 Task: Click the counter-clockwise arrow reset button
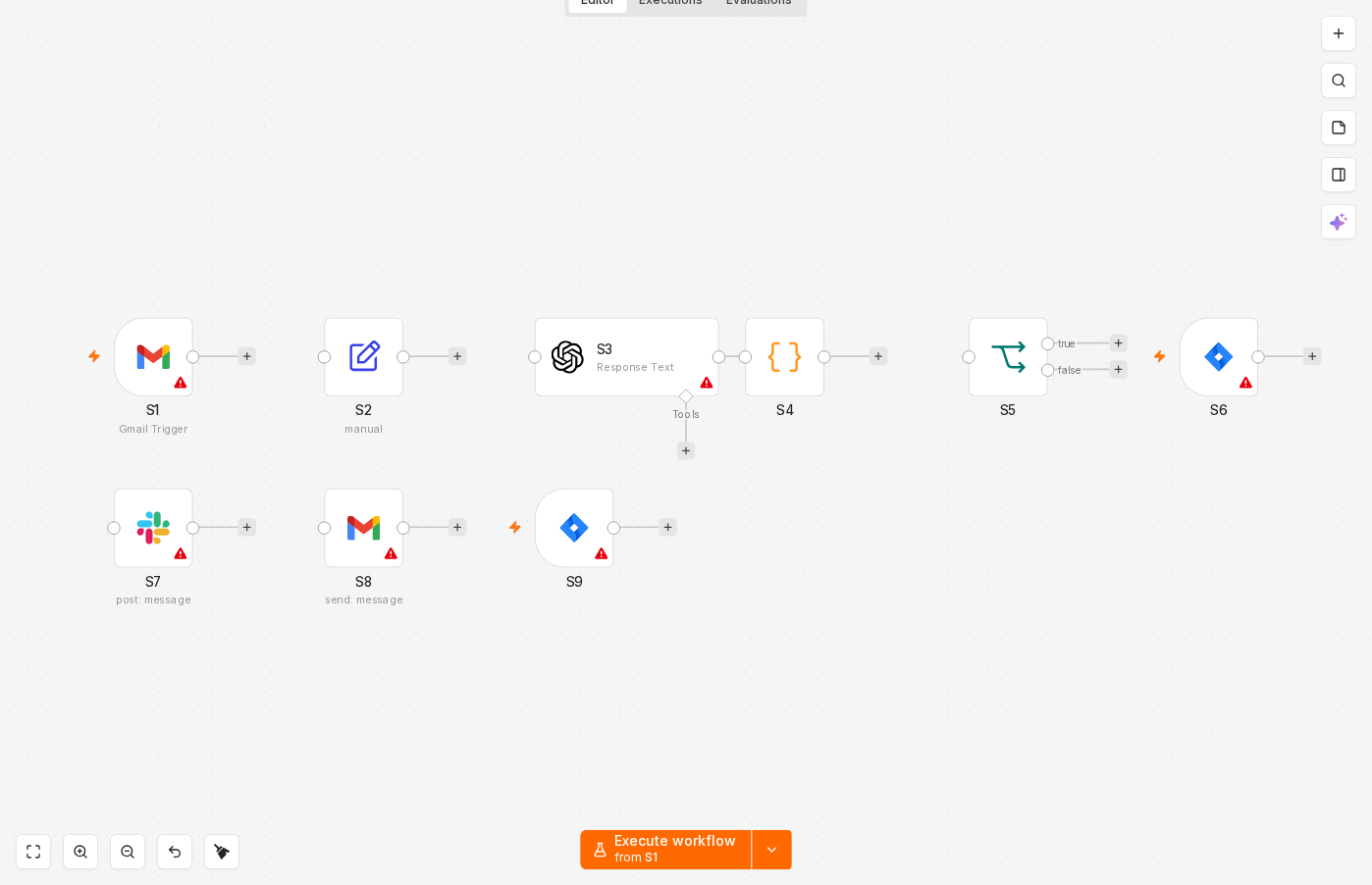click(175, 852)
